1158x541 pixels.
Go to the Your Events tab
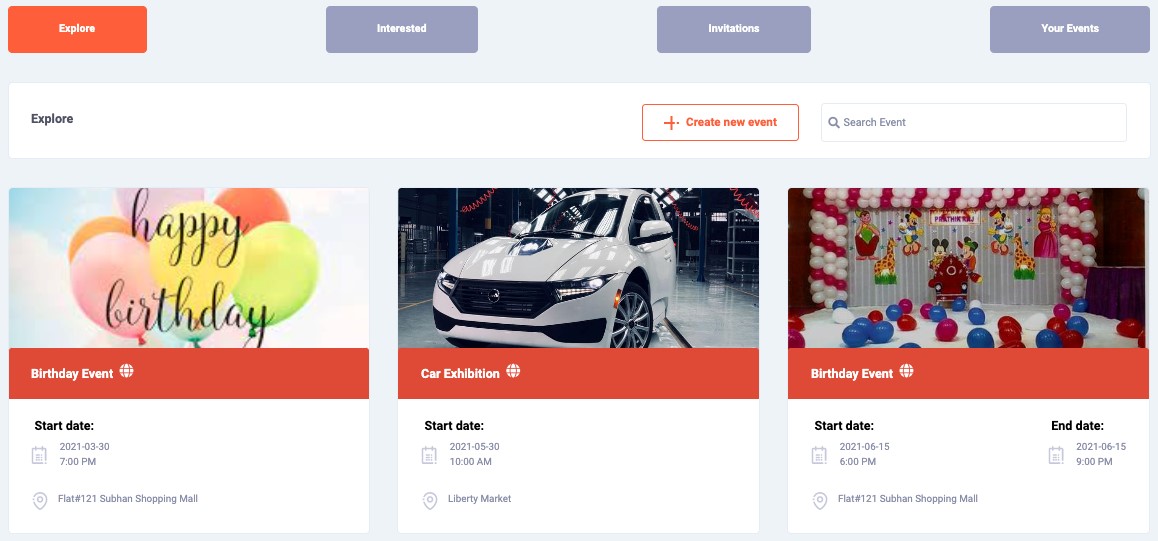click(x=1070, y=29)
